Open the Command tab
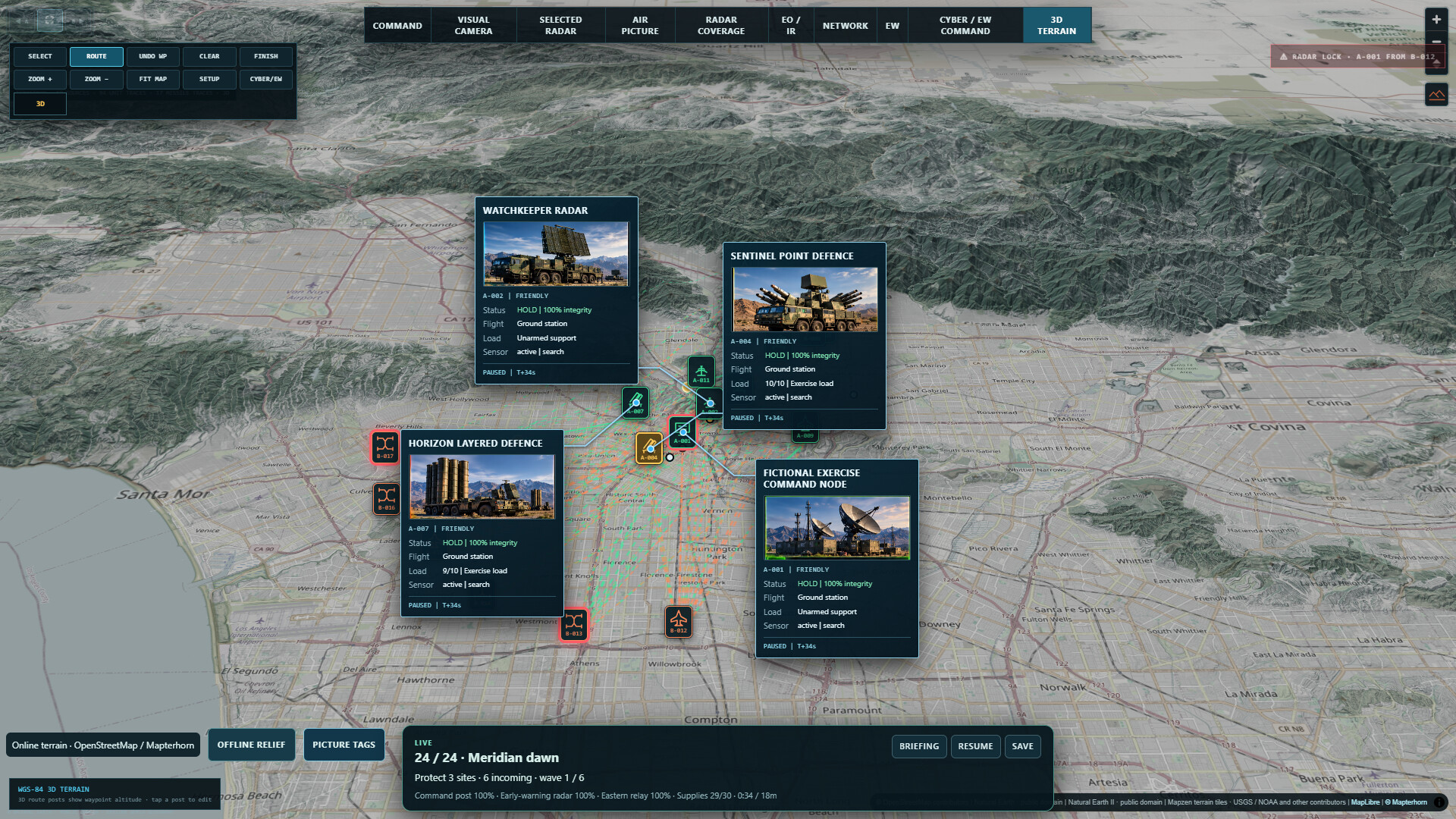 coord(397,25)
